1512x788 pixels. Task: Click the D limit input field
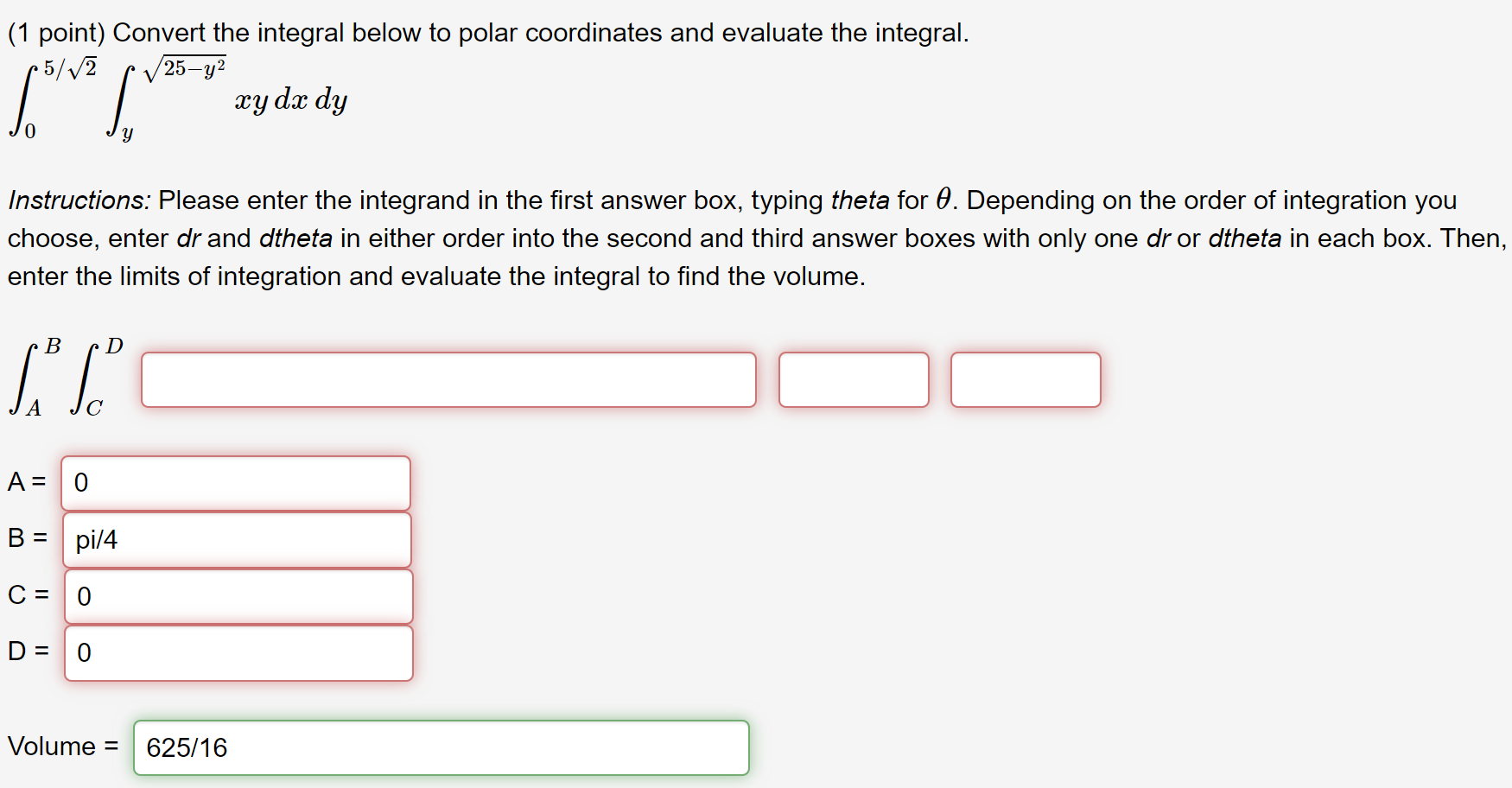tap(238, 653)
